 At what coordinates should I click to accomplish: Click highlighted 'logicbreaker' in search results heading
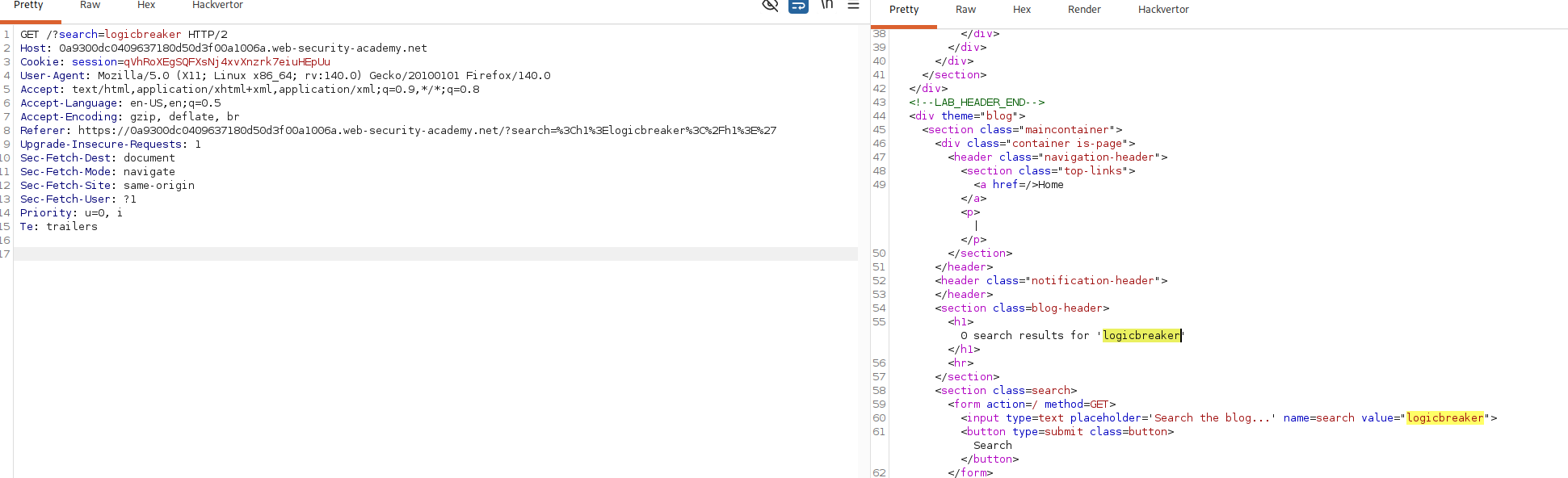coord(1141,336)
